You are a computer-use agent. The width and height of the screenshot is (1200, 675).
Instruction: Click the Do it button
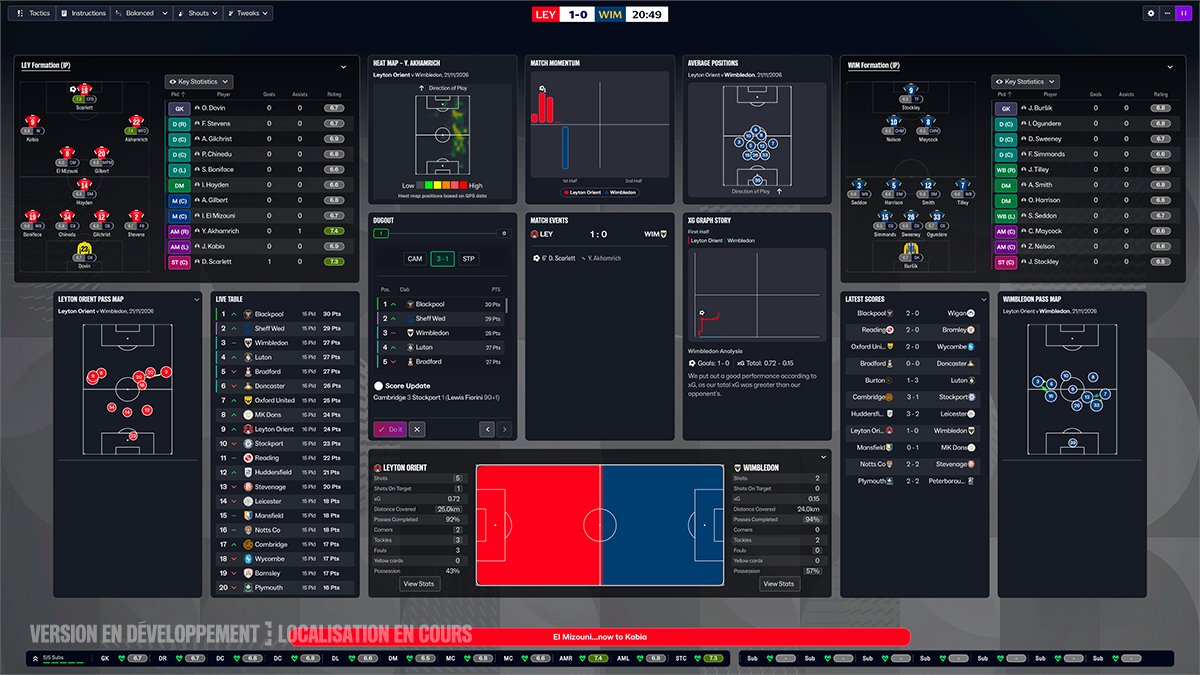click(x=390, y=429)
